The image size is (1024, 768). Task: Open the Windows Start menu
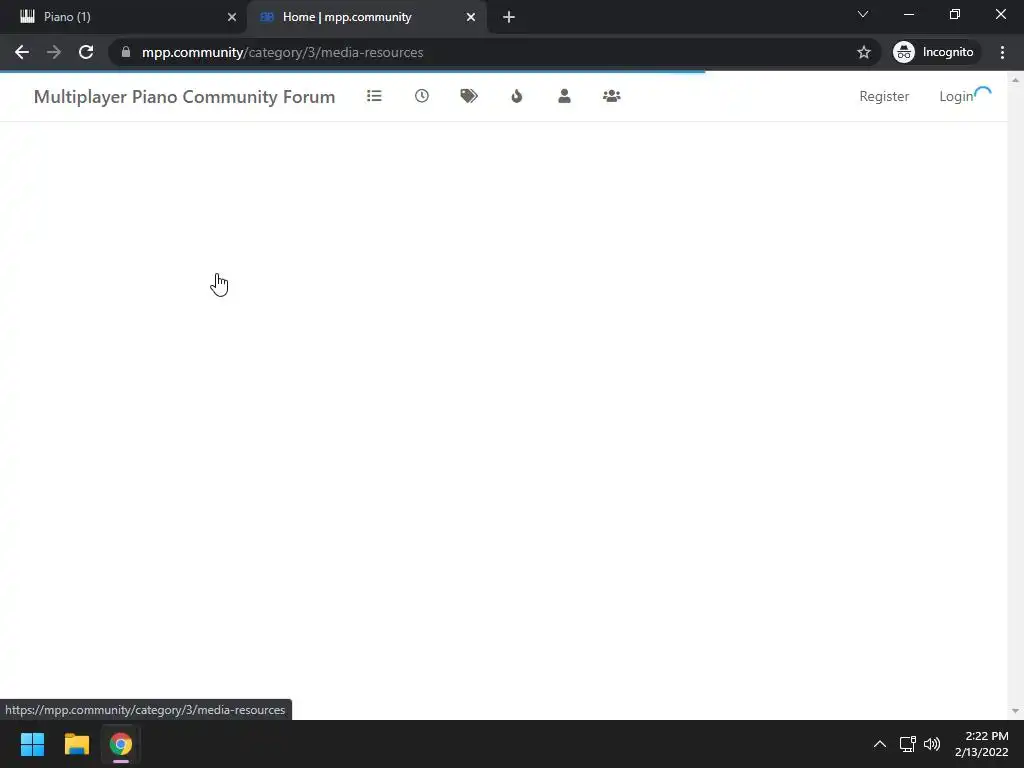pos(32,744)
